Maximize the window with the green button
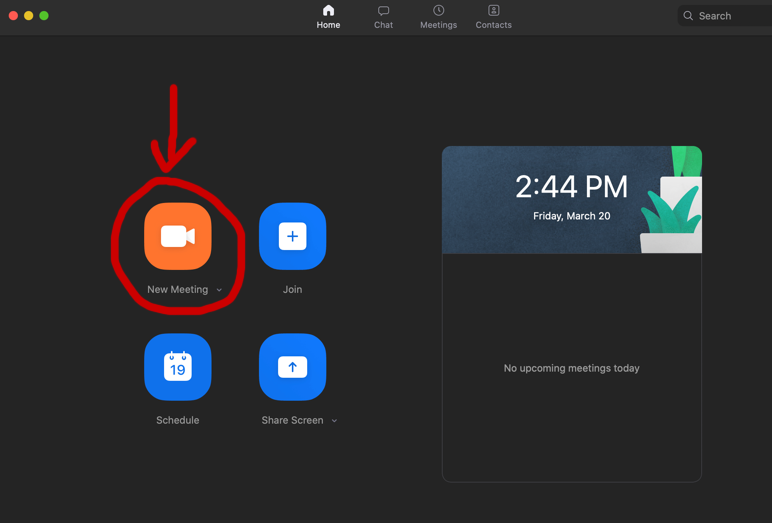 click(x=44, y=16)
